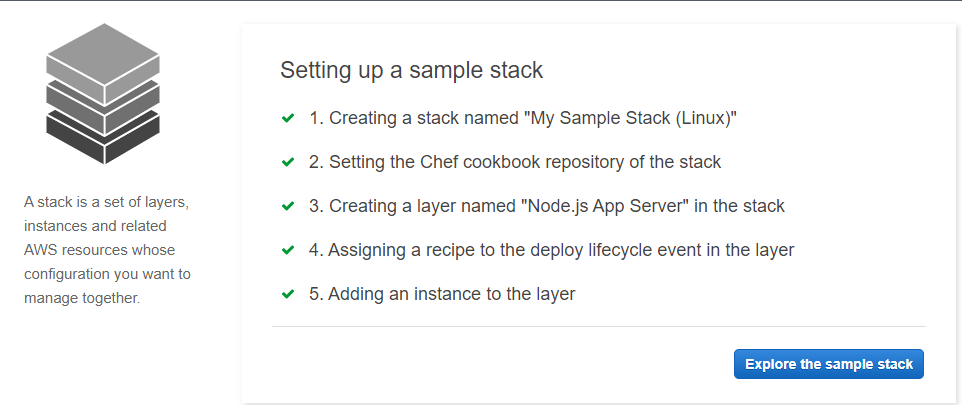Click the "AWS resources whose" description line
The width and height of the screenshot is (962, 405).
pyautogui.click(x=99, y=250)
